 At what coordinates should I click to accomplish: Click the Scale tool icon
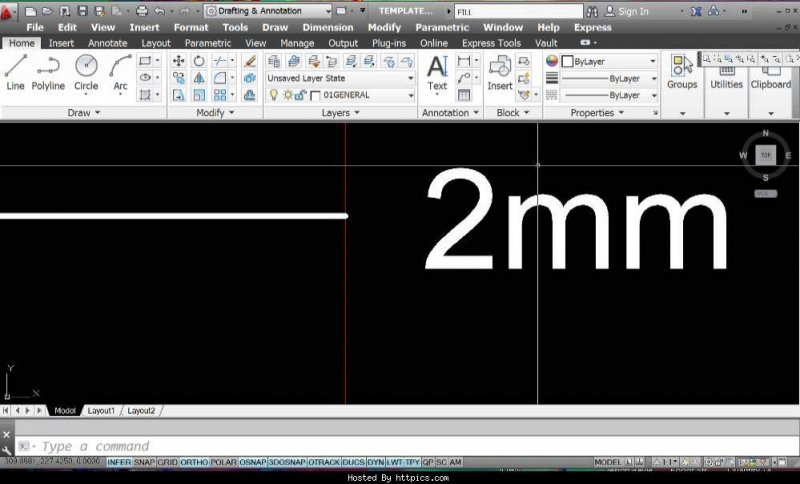point(198,95)
